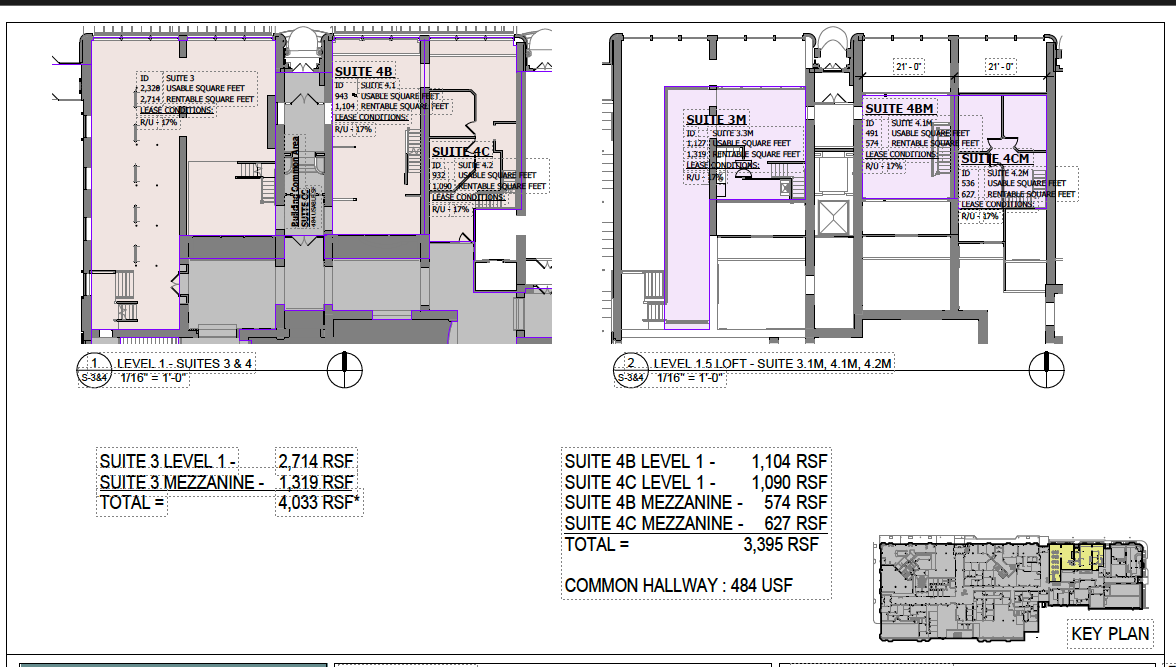
Task: Click the 'COMMON HALLWAY : 484 USF' note
Action: point(678,586)
